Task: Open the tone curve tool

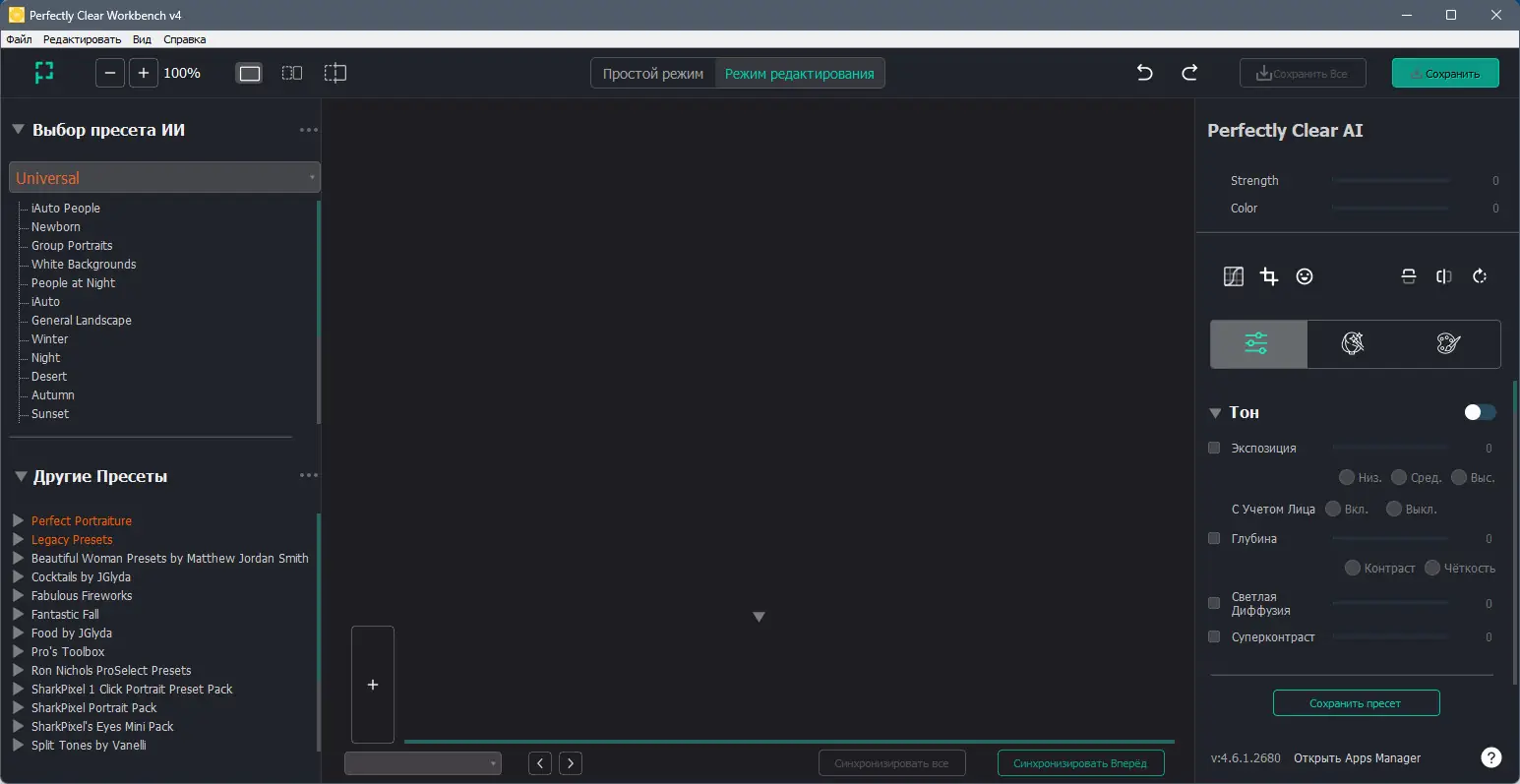Action: [x=1234, y=276]
